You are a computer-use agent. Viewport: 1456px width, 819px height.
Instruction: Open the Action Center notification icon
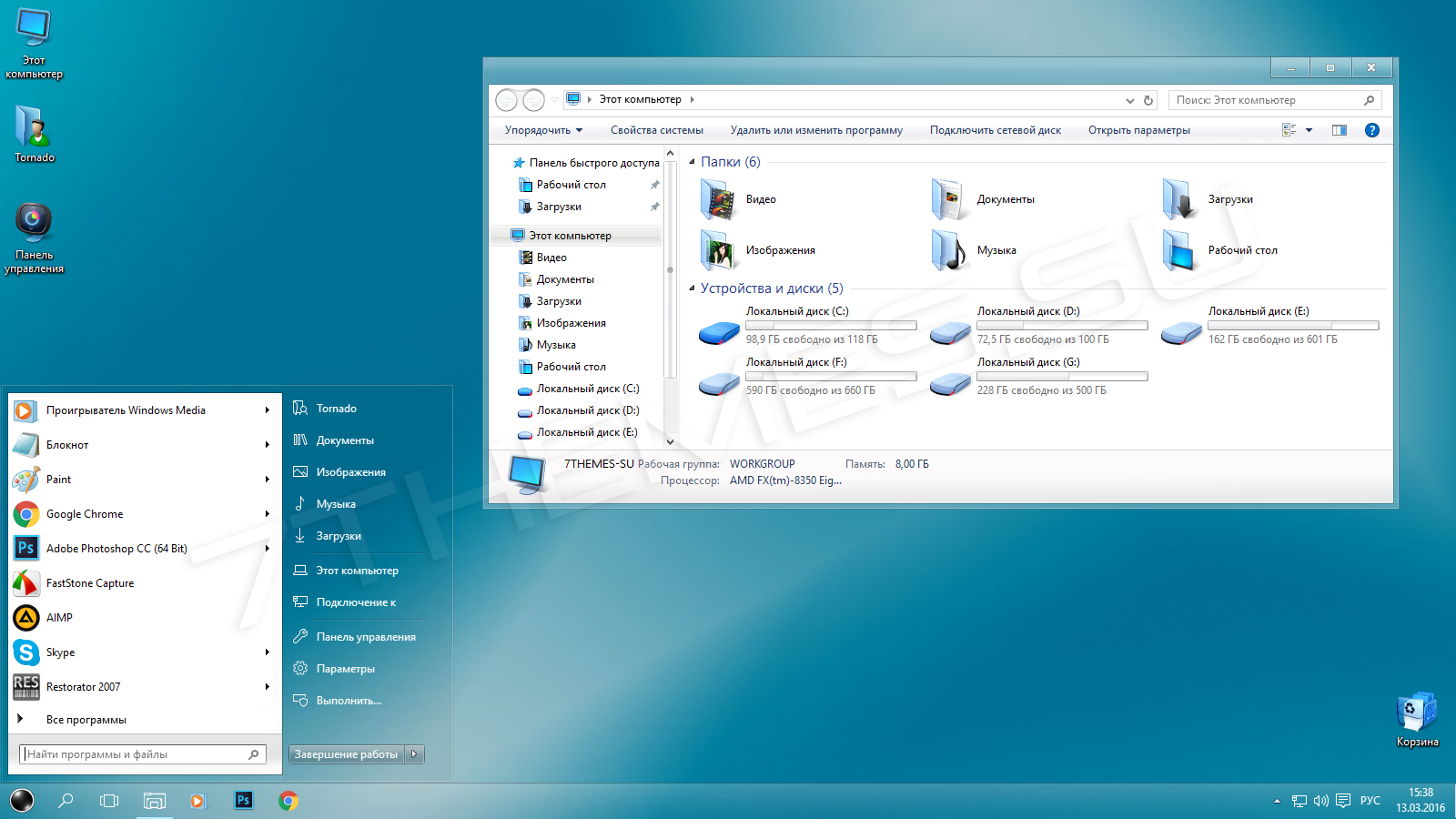coord(1343,801)
